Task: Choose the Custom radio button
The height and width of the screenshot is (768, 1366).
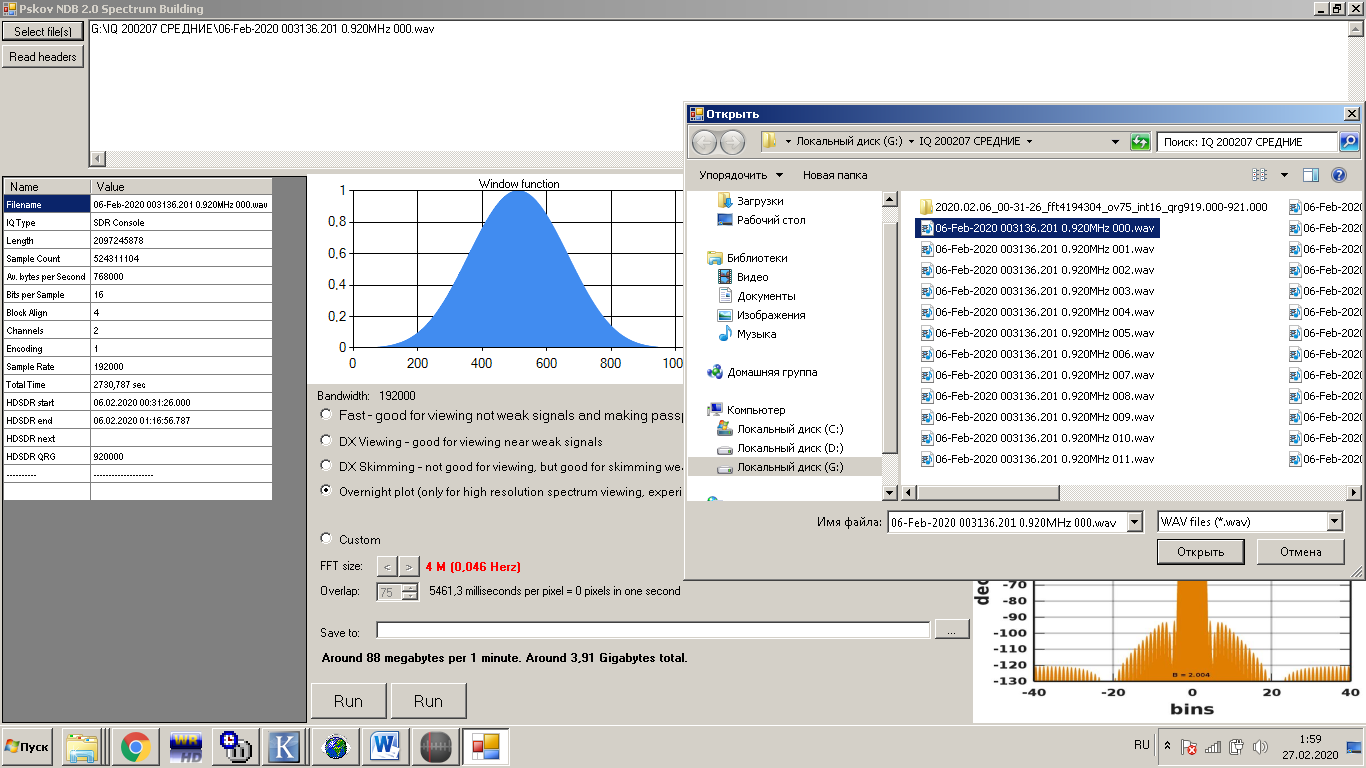Action: 326,539
